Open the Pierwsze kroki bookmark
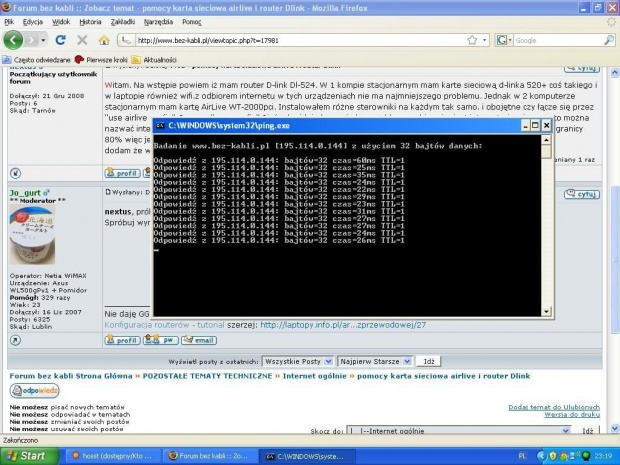620x465 pixels. [101, 60]
